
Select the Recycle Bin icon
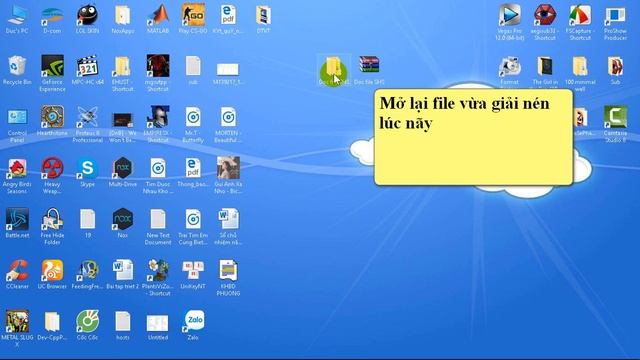(x=17, y=70)
